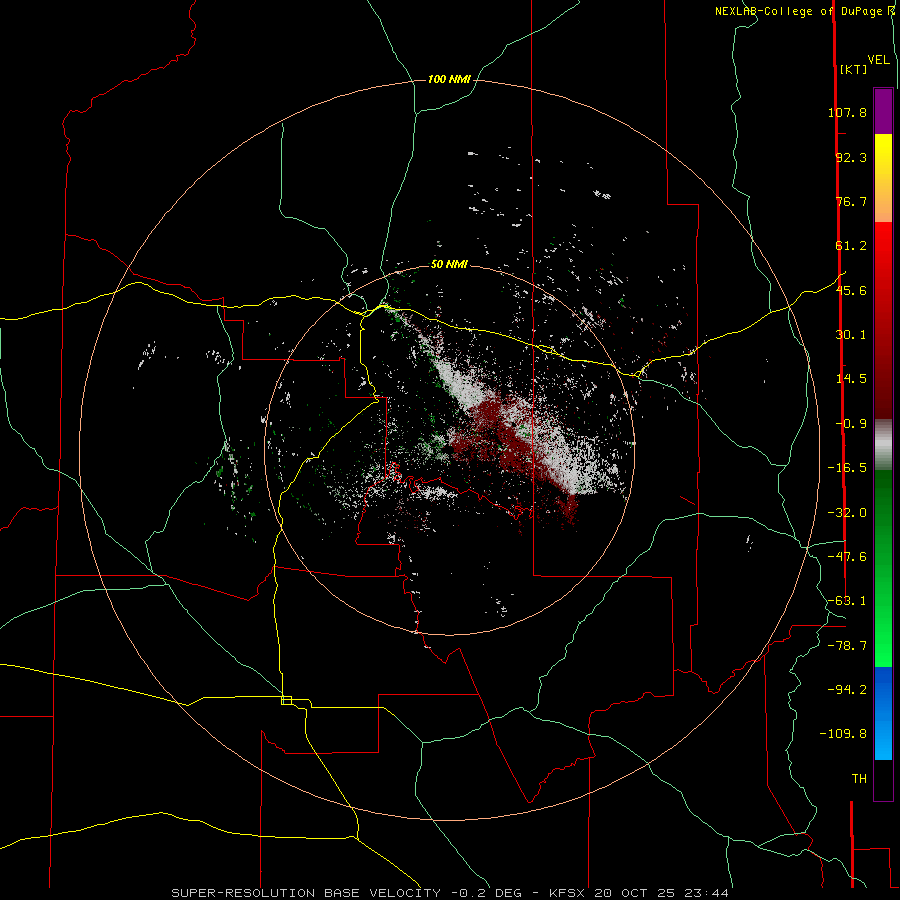
Task: Click the -78.7 velocity scale value
Action: [x=847, y=646]
